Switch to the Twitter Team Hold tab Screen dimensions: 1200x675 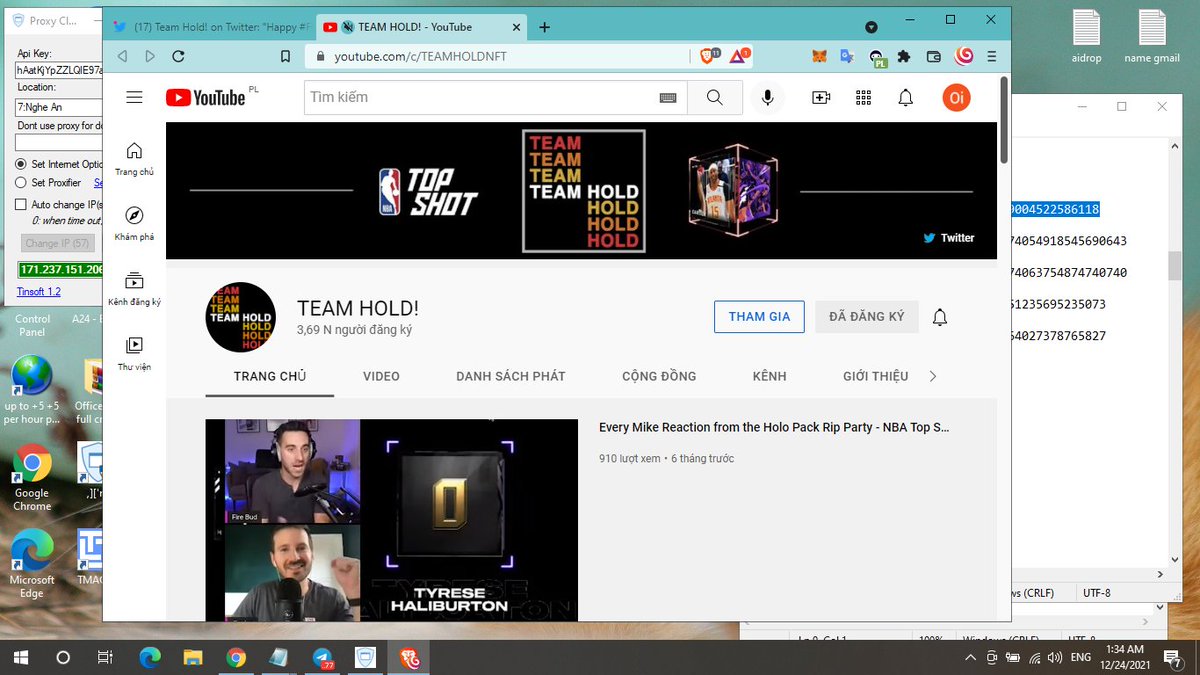[x=210, y=27]
